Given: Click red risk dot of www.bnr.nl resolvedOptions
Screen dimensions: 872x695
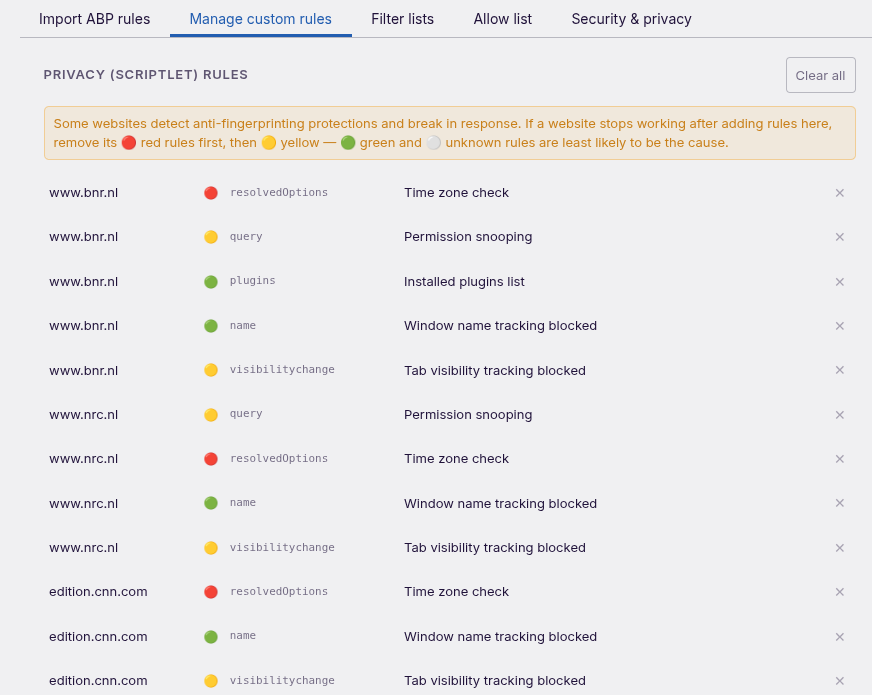Looking at the screenshot, I should point(211,193).
